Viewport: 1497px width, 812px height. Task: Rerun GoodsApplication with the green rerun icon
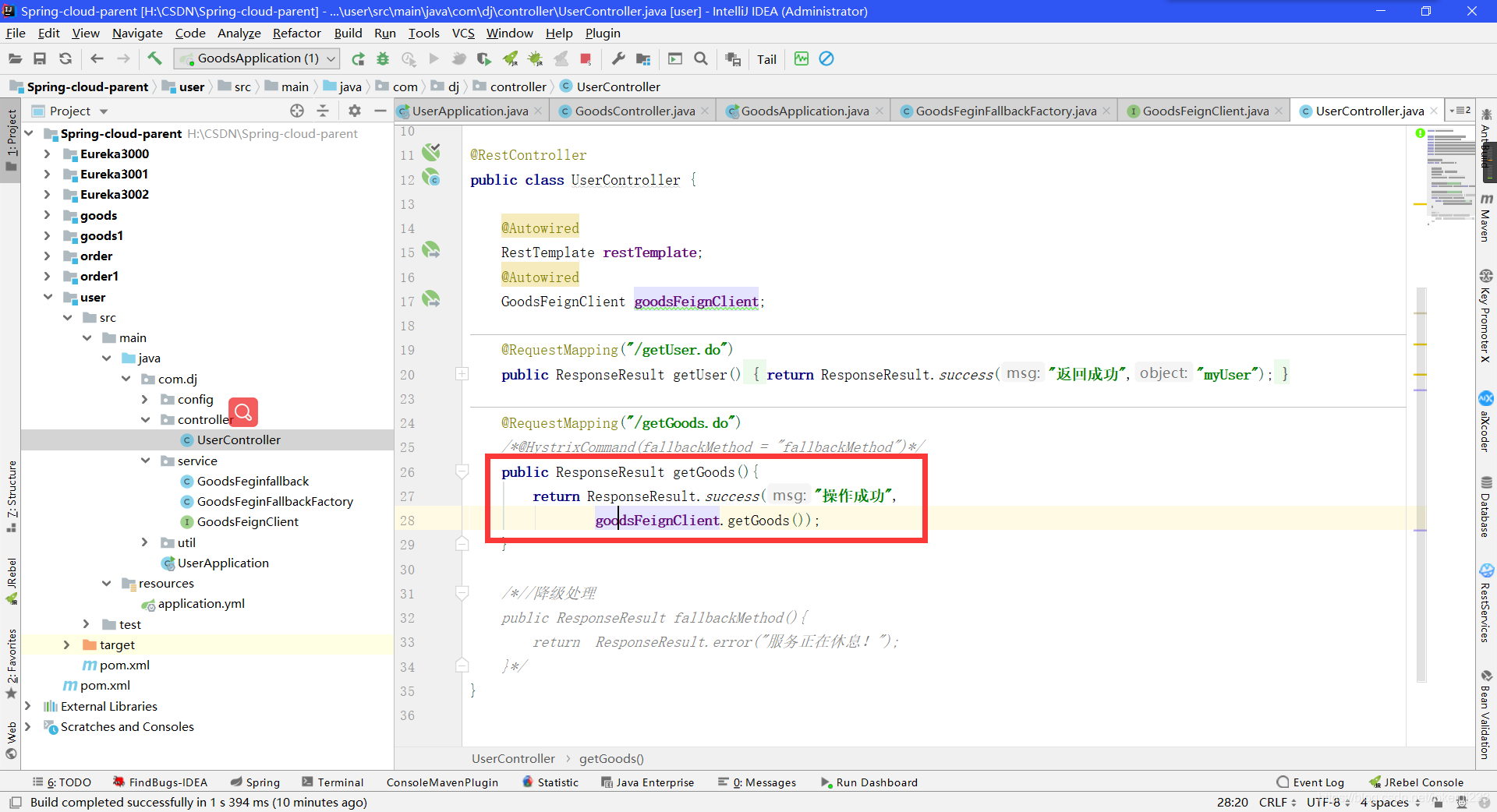point(358,58)
